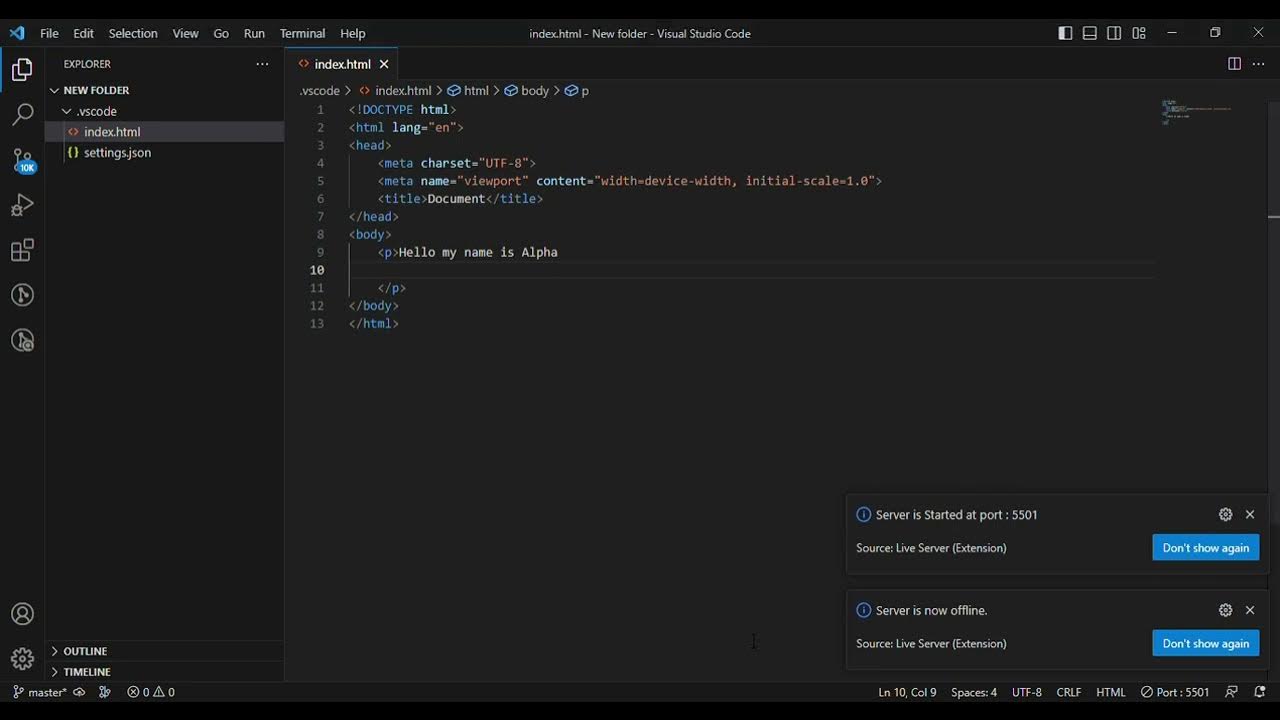Collapse the .vscode folder
Viewport: 1280px width, 720px height.
[x=97, y=111]
